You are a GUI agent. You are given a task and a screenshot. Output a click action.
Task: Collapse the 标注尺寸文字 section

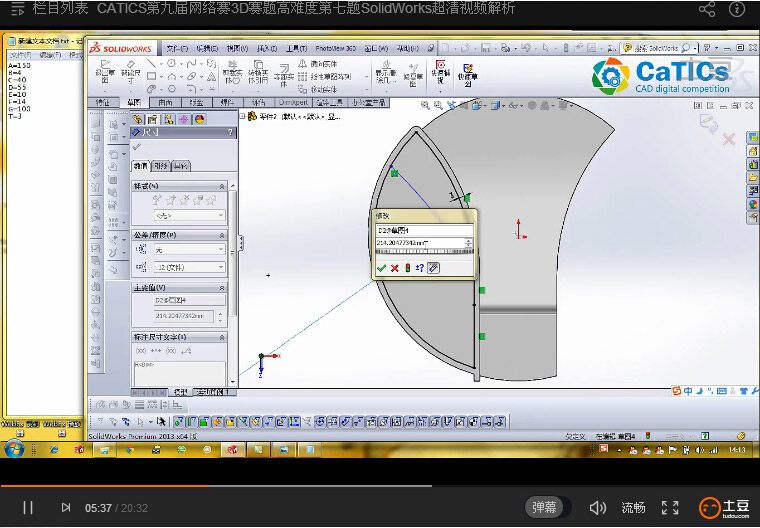click(x=222, y=336)
